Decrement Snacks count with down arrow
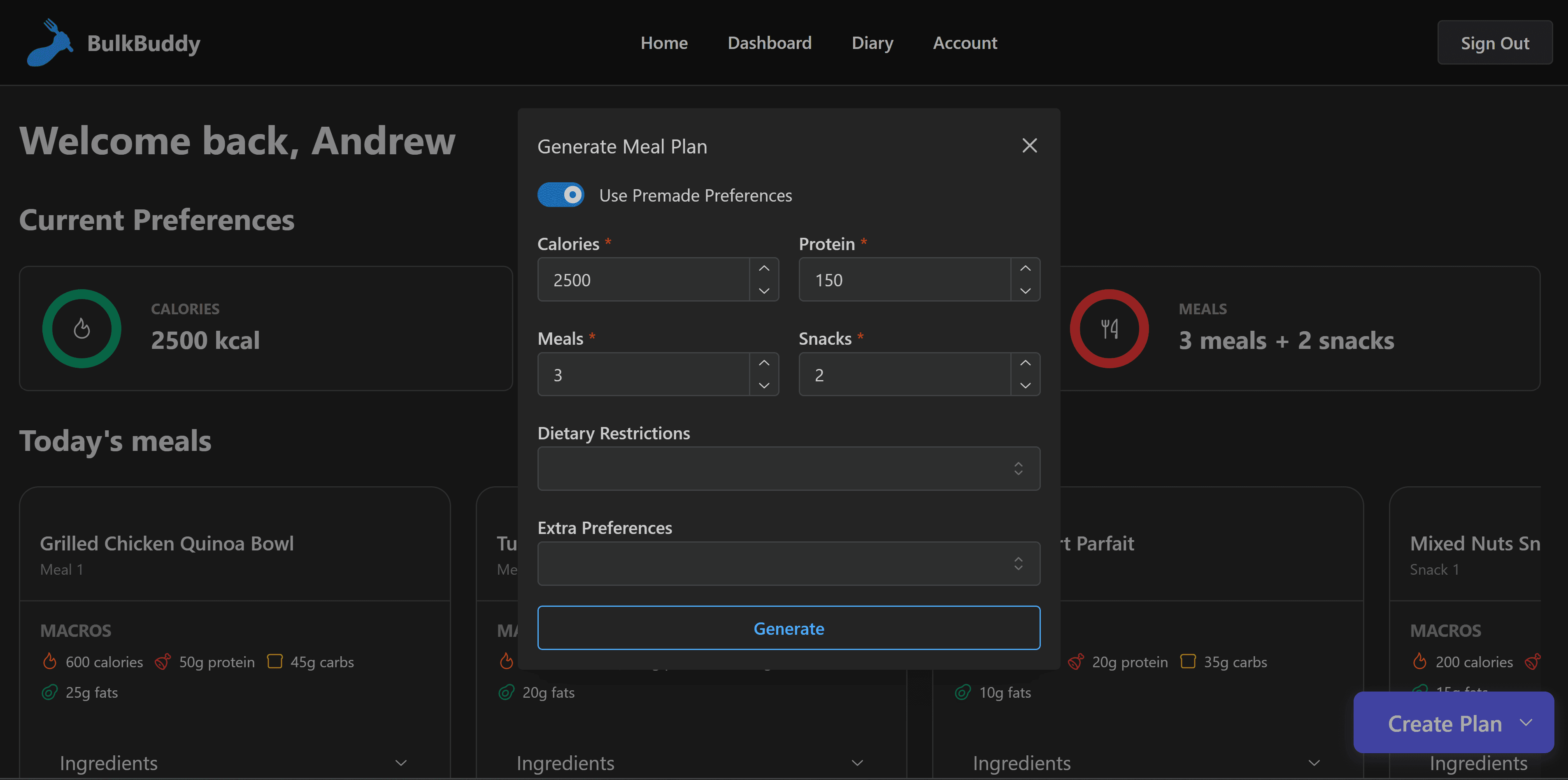The width and height of the screenshot is (1568, 780). pos(1025,386)
